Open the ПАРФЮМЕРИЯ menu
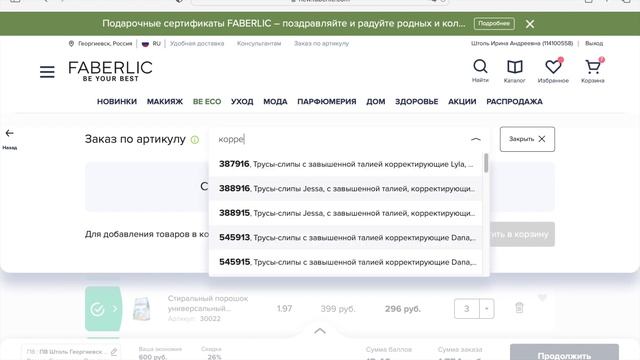 [327, 102]
